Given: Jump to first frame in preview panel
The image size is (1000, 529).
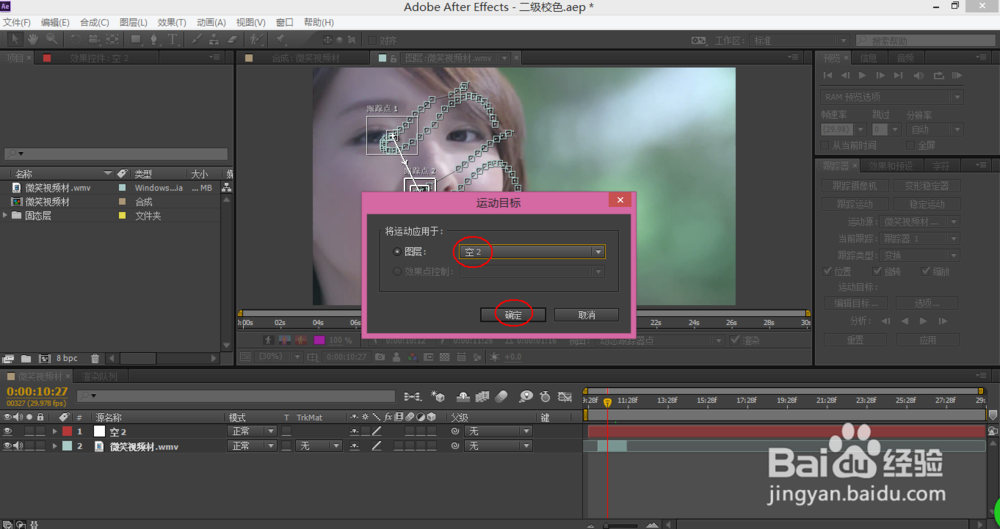Looking at the screenshot, I should (x=828, y=75).
